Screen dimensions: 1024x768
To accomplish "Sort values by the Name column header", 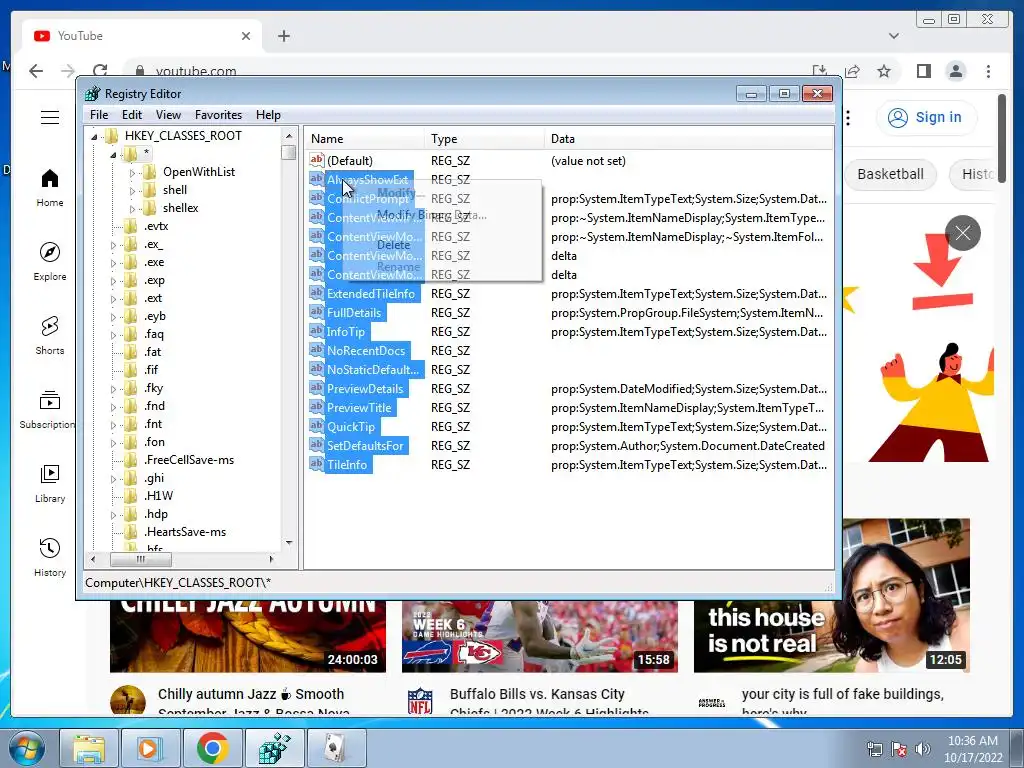I will 365,138.
